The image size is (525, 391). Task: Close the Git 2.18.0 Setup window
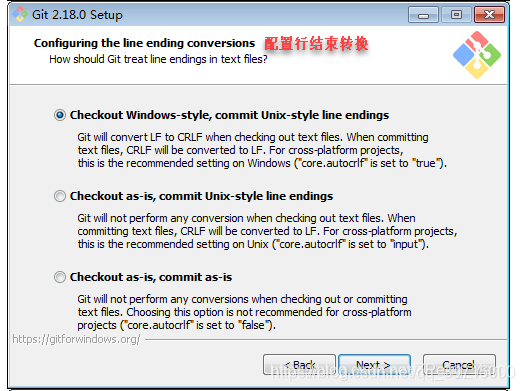click(490, 15)
